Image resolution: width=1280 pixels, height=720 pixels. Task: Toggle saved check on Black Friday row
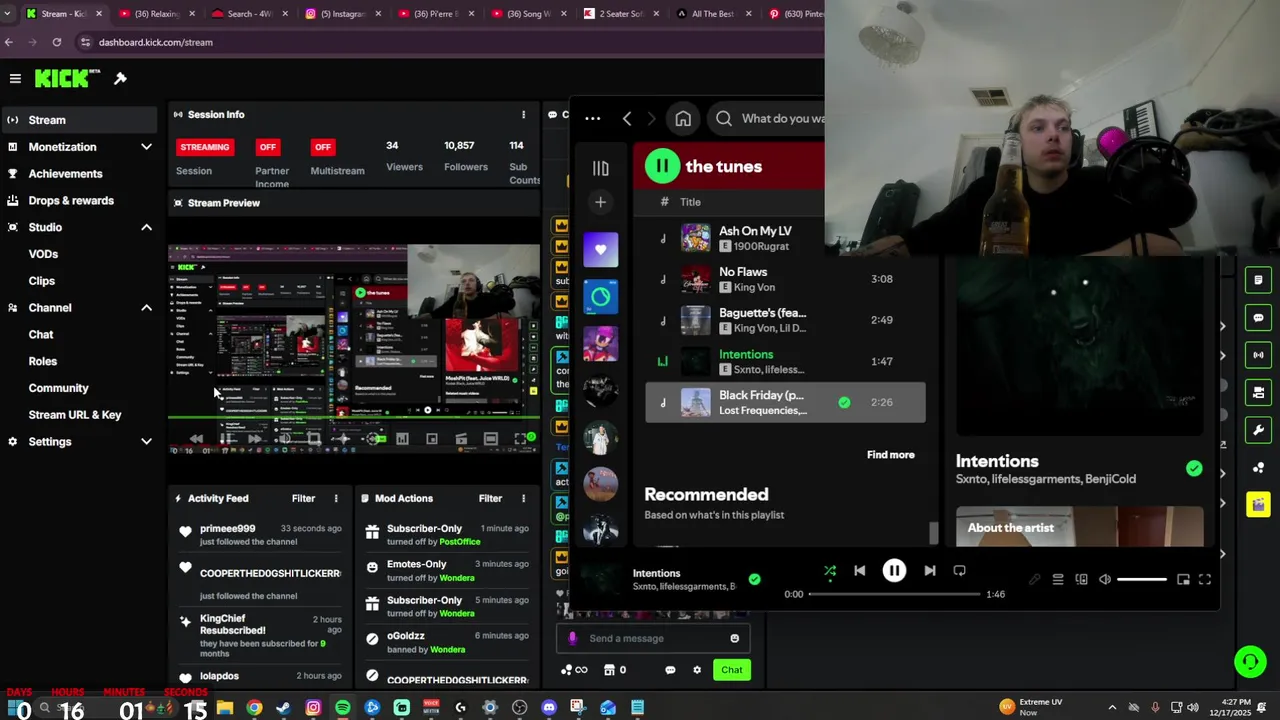click(x=844, y=402)
